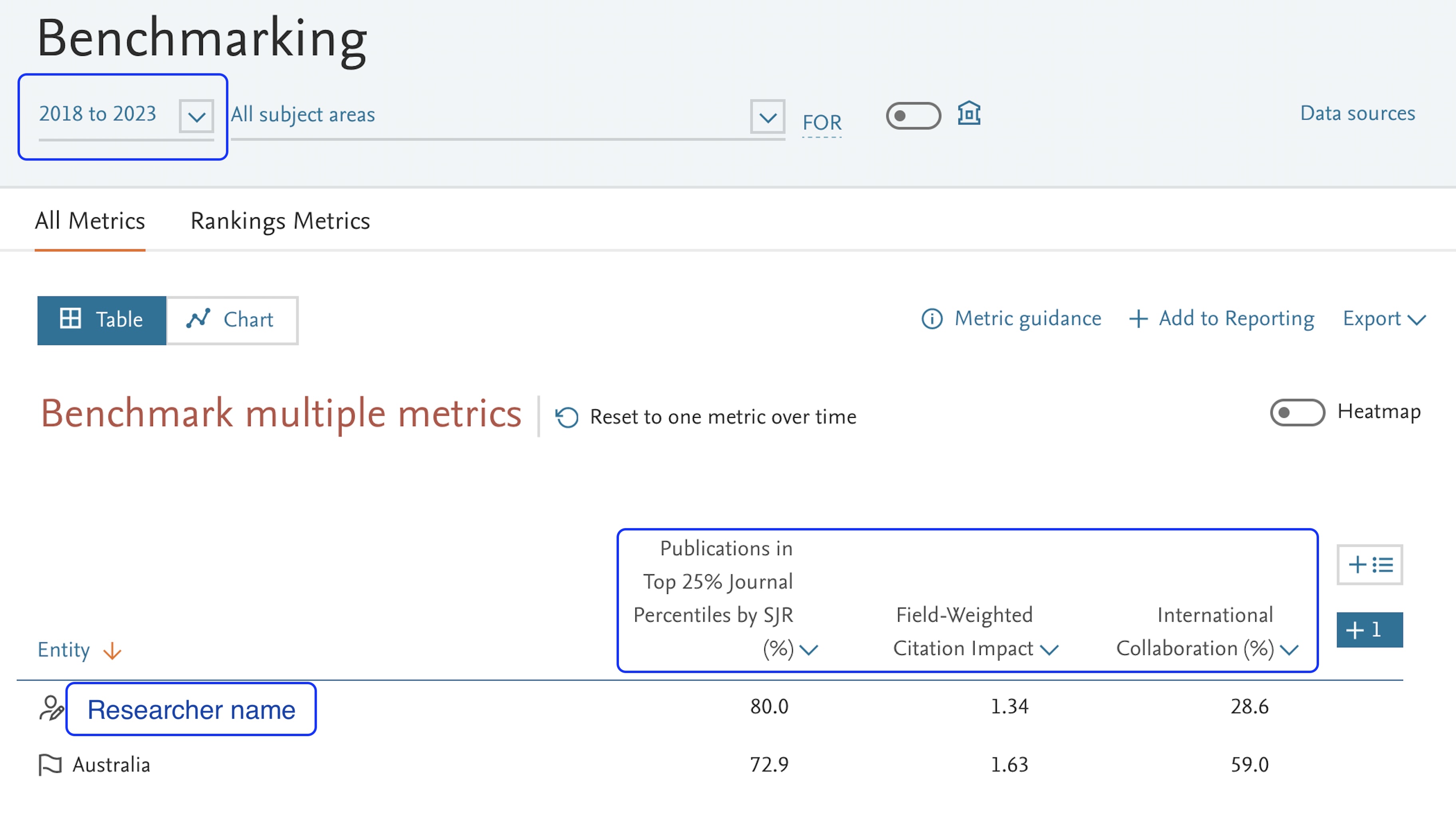The width and height of the screenshot is (1456, 814).
Task: Open the Data sources link
Action: pos(1357,113)
